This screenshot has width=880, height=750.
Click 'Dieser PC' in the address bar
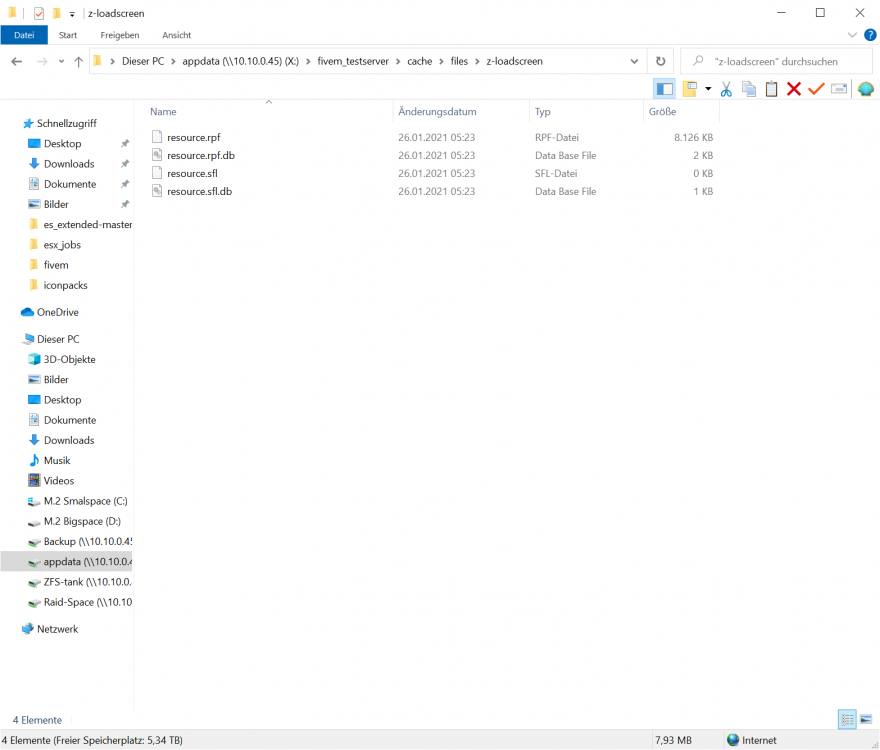pyautogui.click(x=143, y=61)
